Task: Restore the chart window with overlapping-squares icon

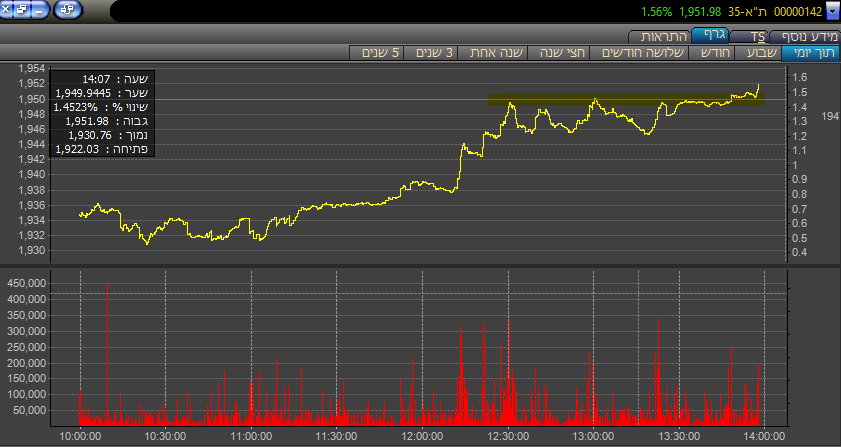Action: click(21, 9)
